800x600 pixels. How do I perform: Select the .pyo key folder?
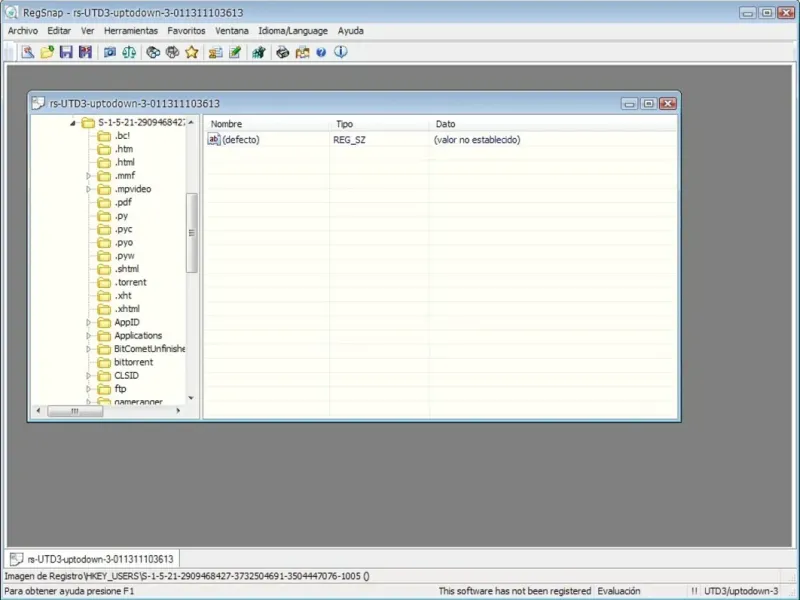point(115,242)
